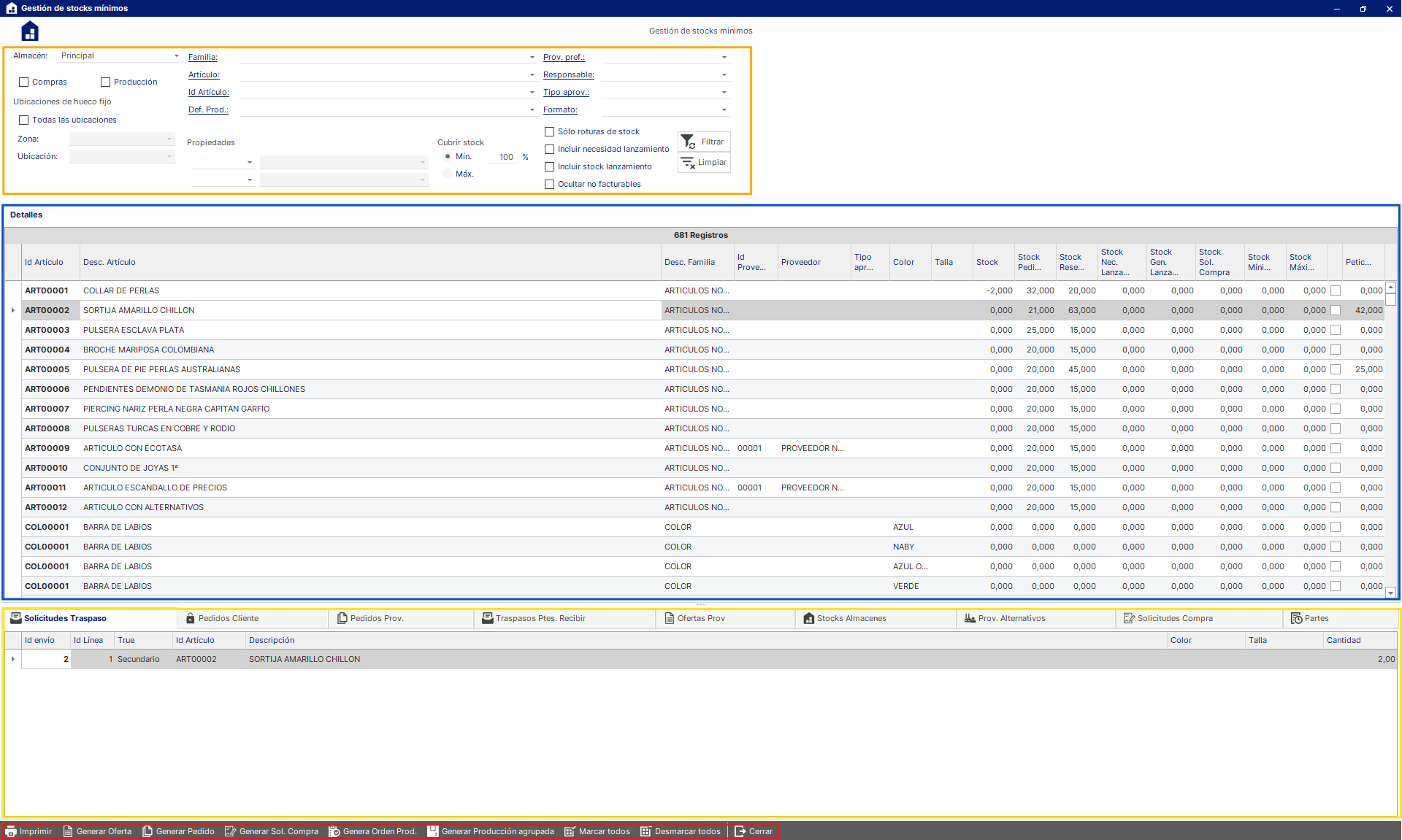Open the Stocks Almacenes tab
Image resolution: width=1402 pixels, height=840 pixels.
[x=851, y=618]
